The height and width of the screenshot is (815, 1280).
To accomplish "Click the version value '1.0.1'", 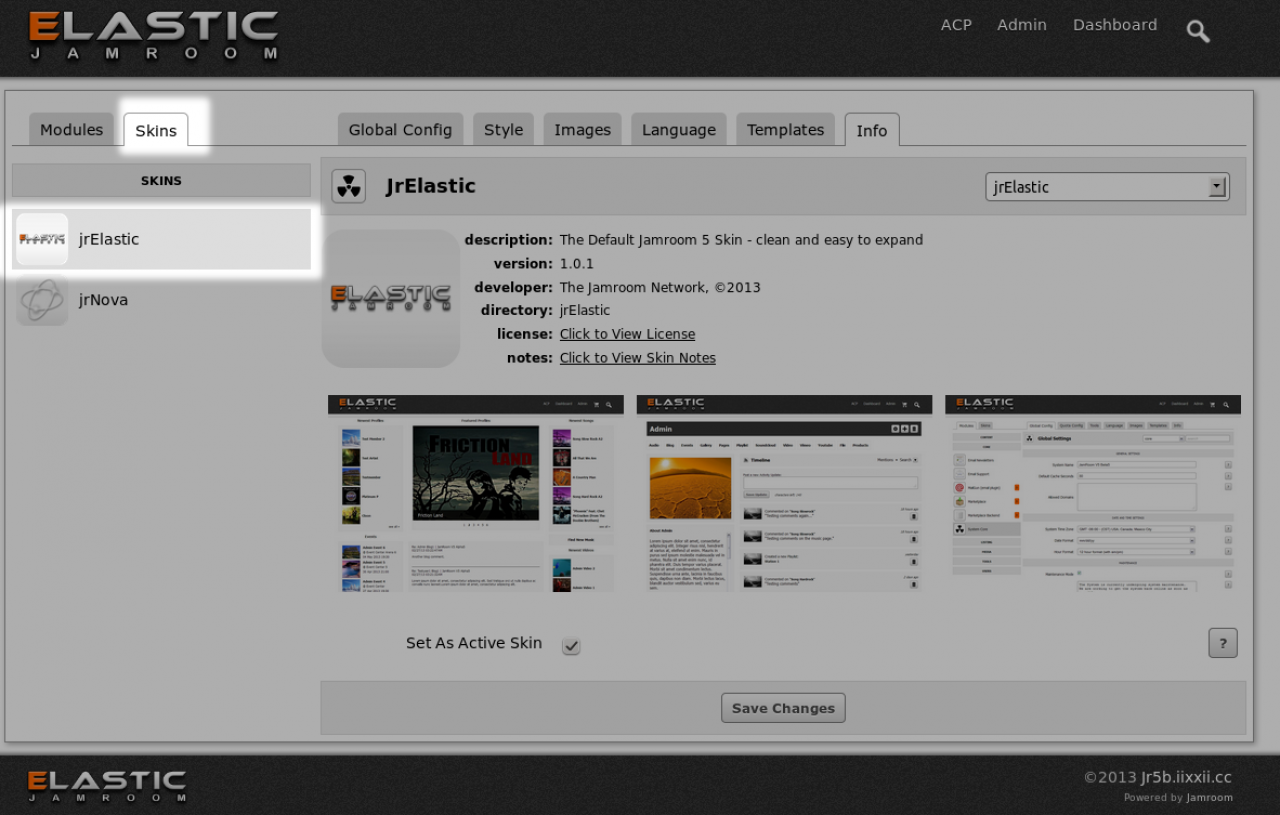I will [x=577, y=264].
